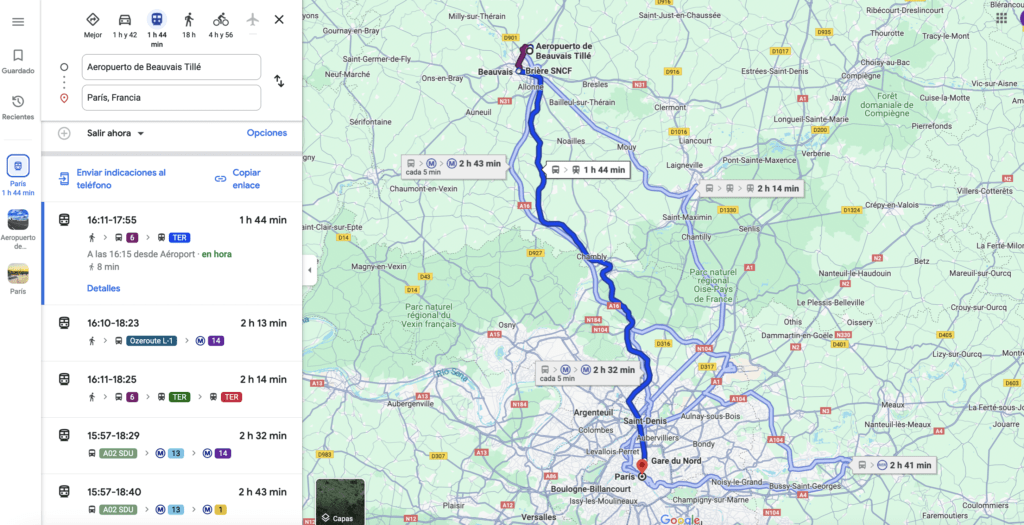Click the bus line 6 badge in the first route

point(132,237)
